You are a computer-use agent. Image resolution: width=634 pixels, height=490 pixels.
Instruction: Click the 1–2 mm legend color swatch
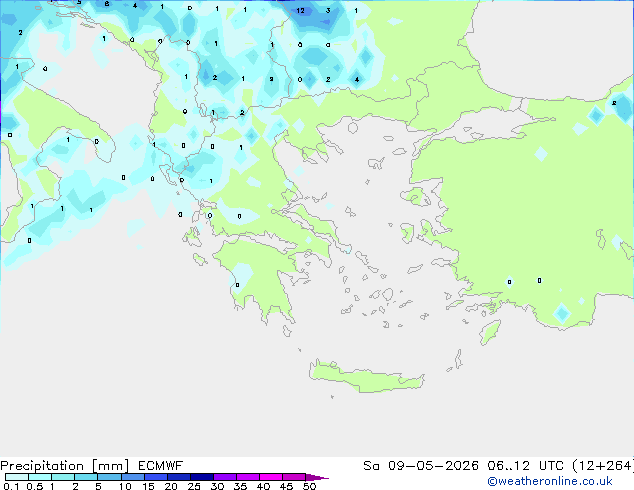click(x=63, y=477)
